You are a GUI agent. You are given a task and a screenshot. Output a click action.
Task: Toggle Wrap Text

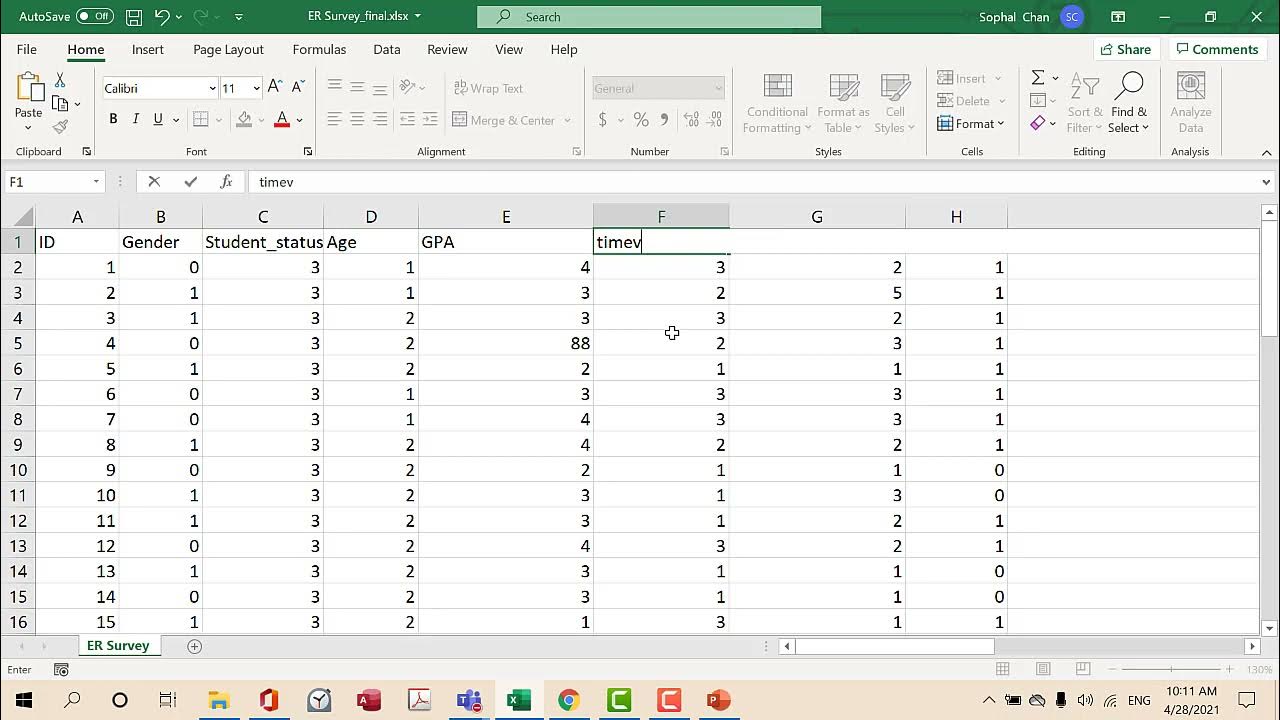click(489, 88)
